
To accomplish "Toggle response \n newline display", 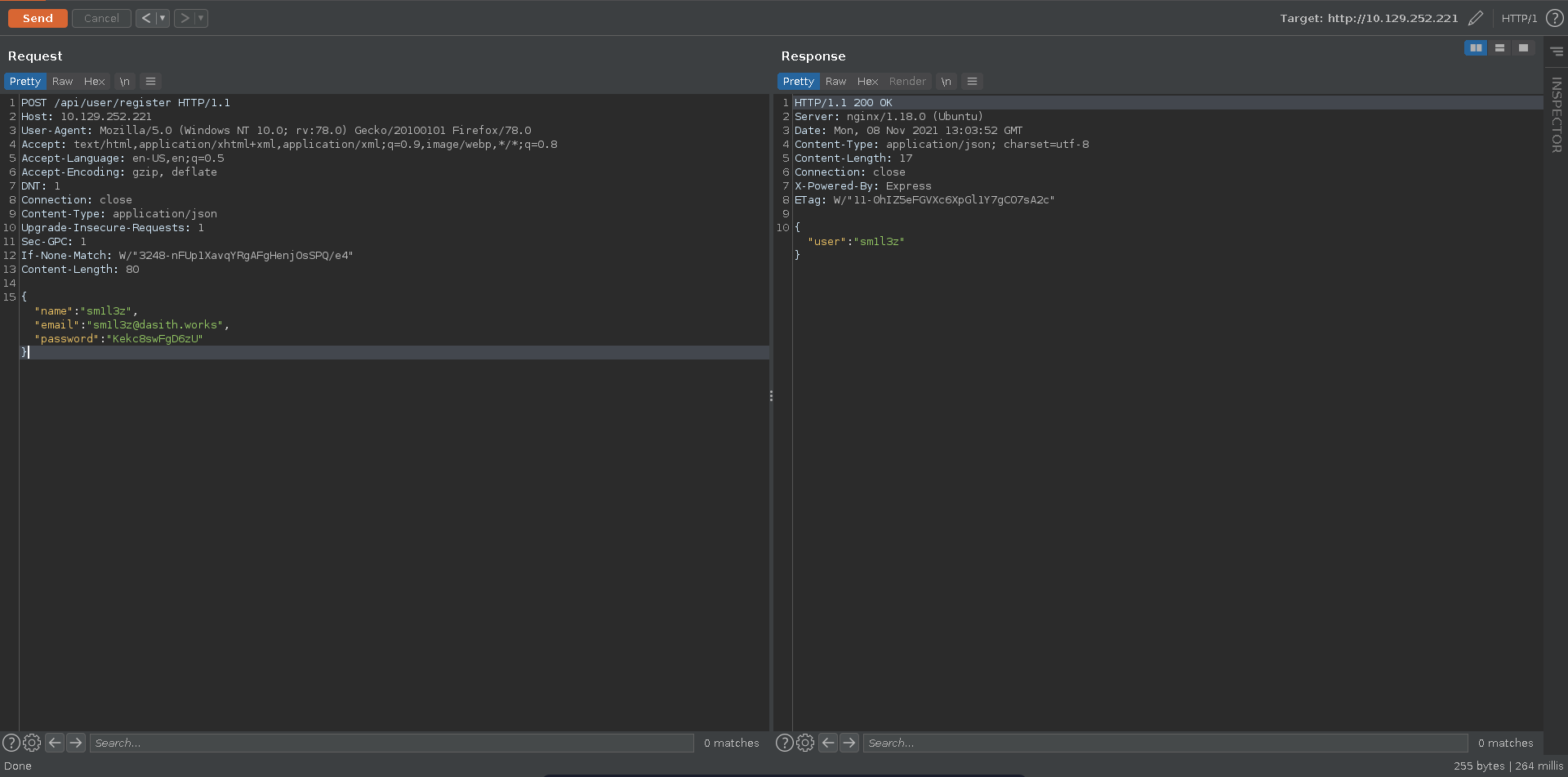I will 946,82.
